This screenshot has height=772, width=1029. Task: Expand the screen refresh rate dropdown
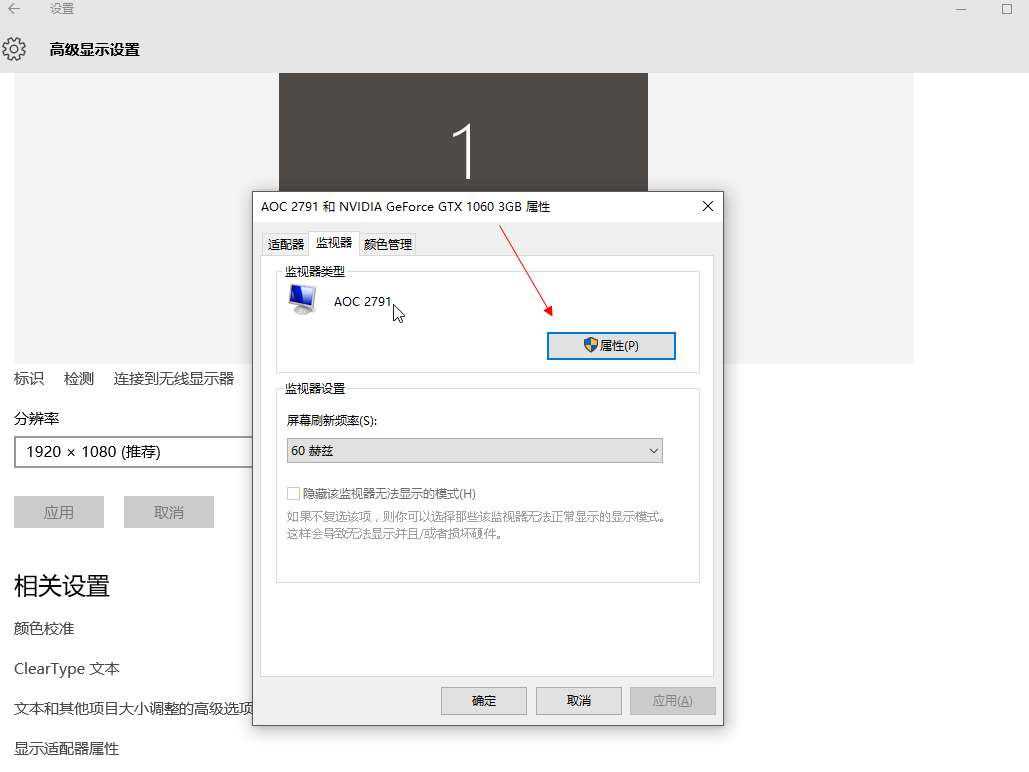click(474, 451)
